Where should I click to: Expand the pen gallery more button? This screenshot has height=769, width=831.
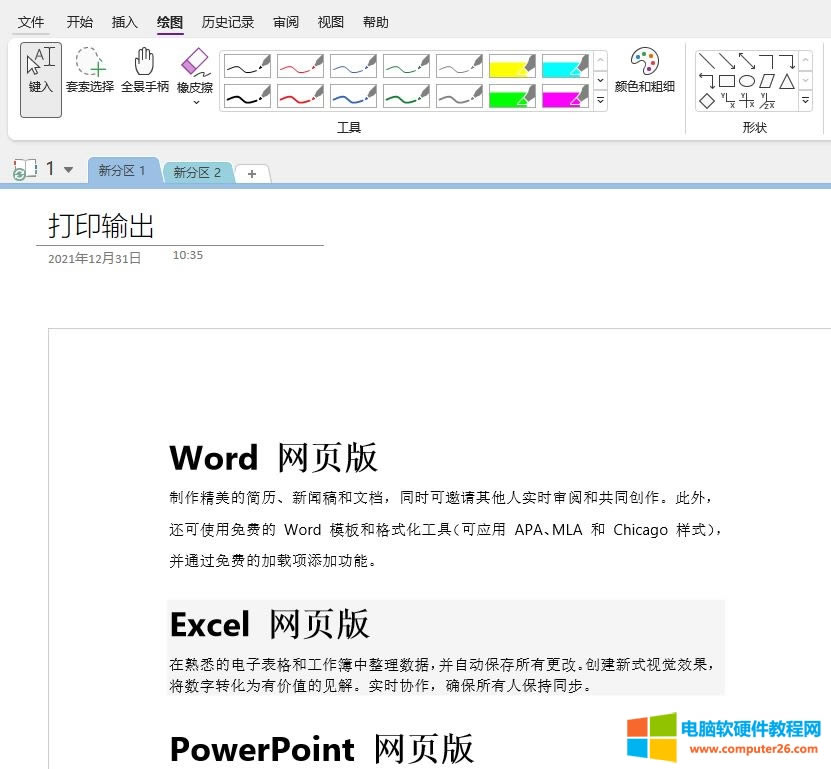coord(600,100)
